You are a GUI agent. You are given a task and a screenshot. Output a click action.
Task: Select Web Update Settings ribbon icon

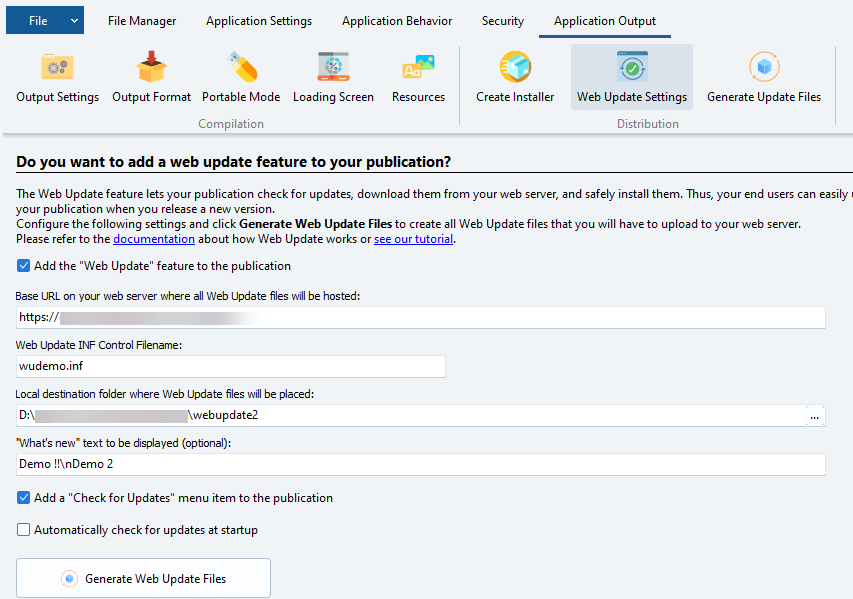click(x=631, y=68)
